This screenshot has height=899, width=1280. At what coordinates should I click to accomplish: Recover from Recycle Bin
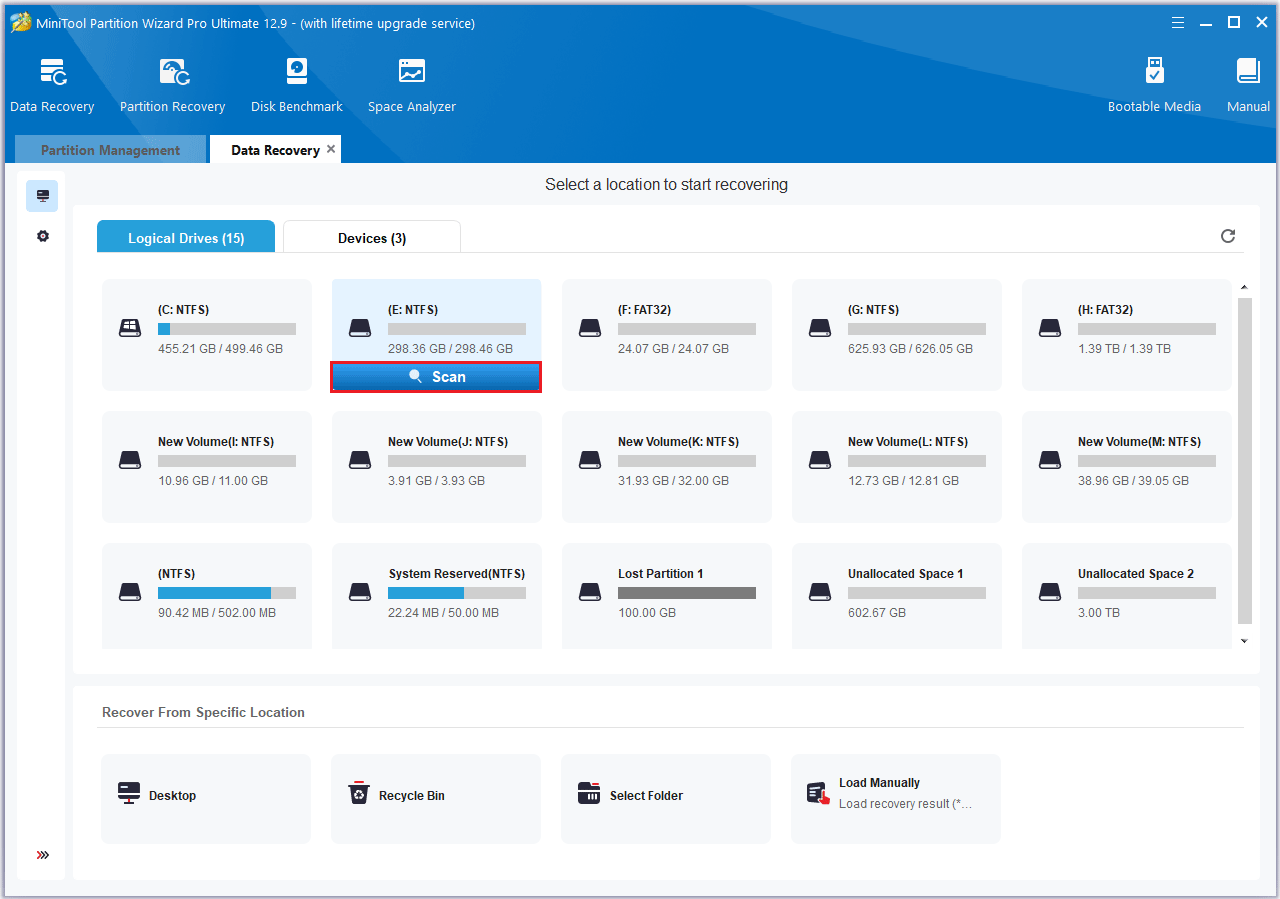click(436, 798)
